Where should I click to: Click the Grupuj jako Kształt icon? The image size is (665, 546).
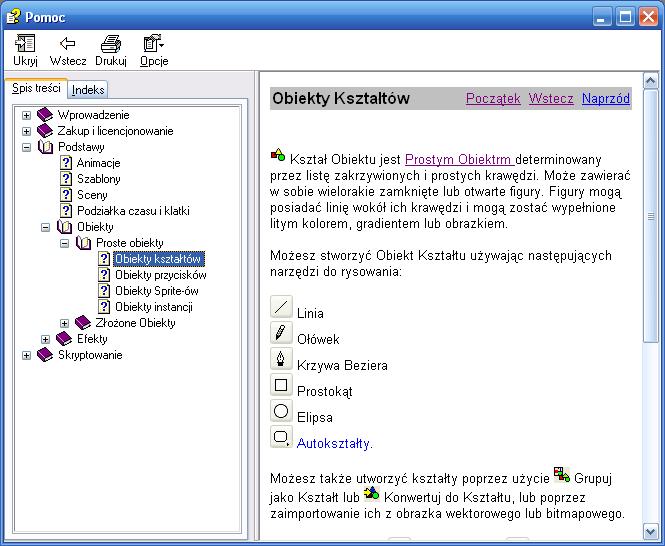coord(562,474)
